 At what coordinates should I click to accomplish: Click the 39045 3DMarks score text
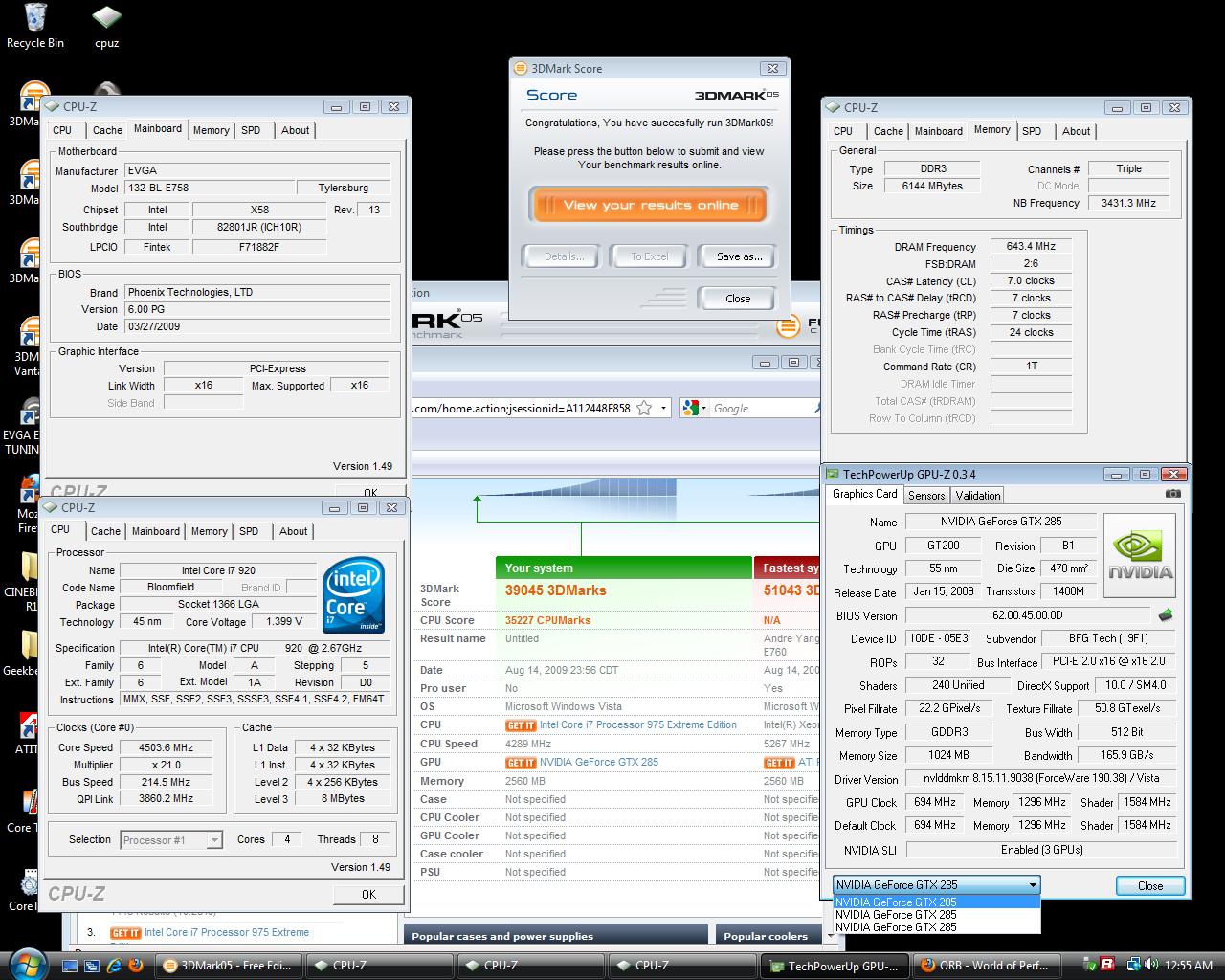[x=555, y=590]
